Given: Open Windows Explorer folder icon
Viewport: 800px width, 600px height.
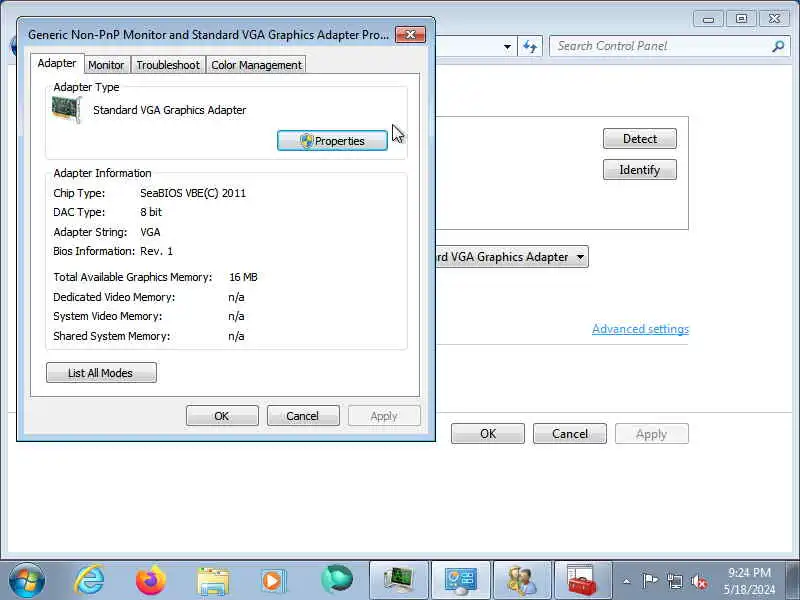Looking at the screenshot, I should pos(213,581).
